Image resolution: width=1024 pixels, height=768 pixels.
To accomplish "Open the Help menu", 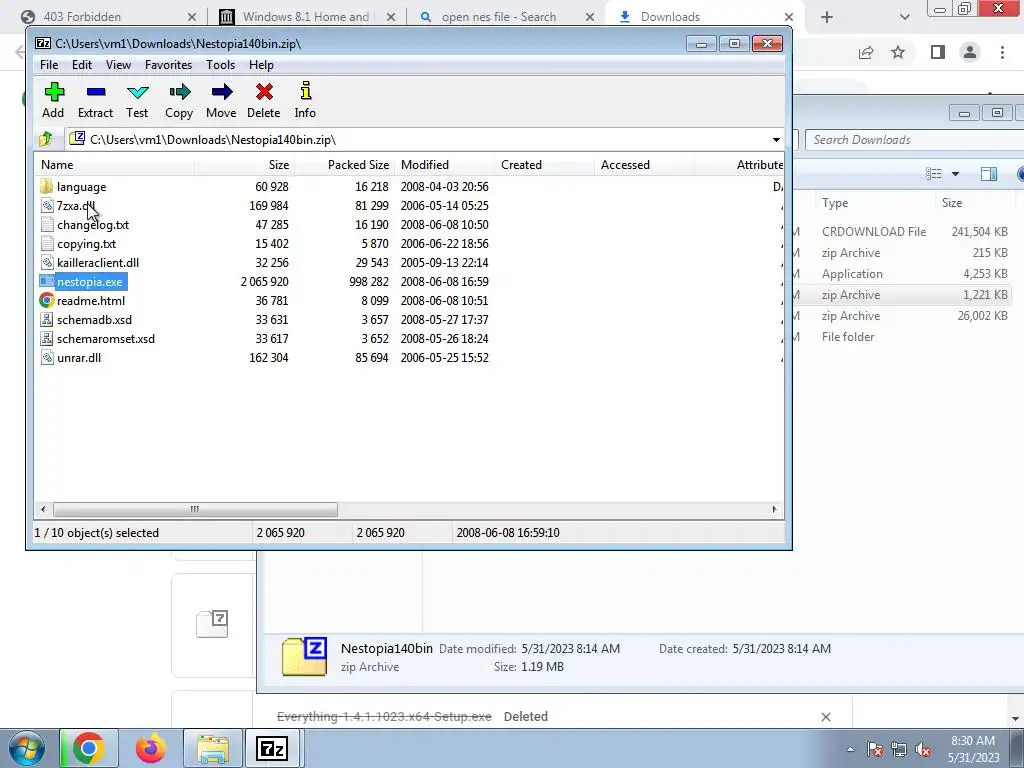I will 261,65.
